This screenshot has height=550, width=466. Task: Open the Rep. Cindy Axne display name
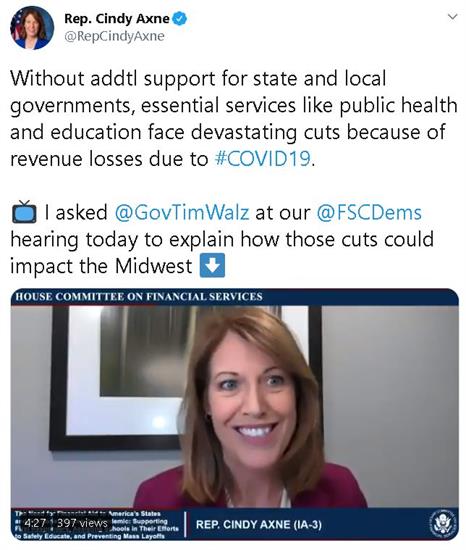(x=117, y=19)
